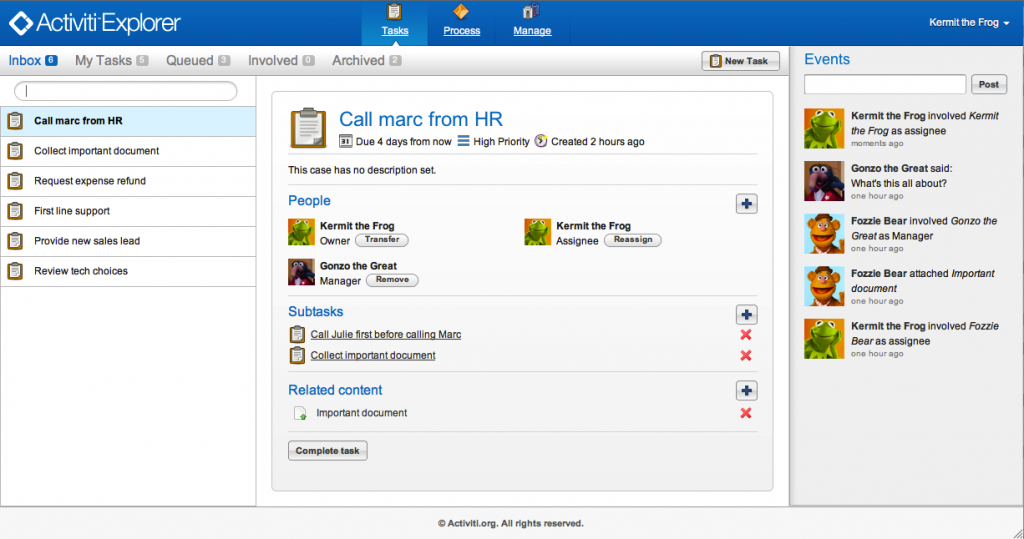Click the Gonzo the Great manager avatar
Viewport: 1024px width, 539px height.
click(x=301, y=272)
